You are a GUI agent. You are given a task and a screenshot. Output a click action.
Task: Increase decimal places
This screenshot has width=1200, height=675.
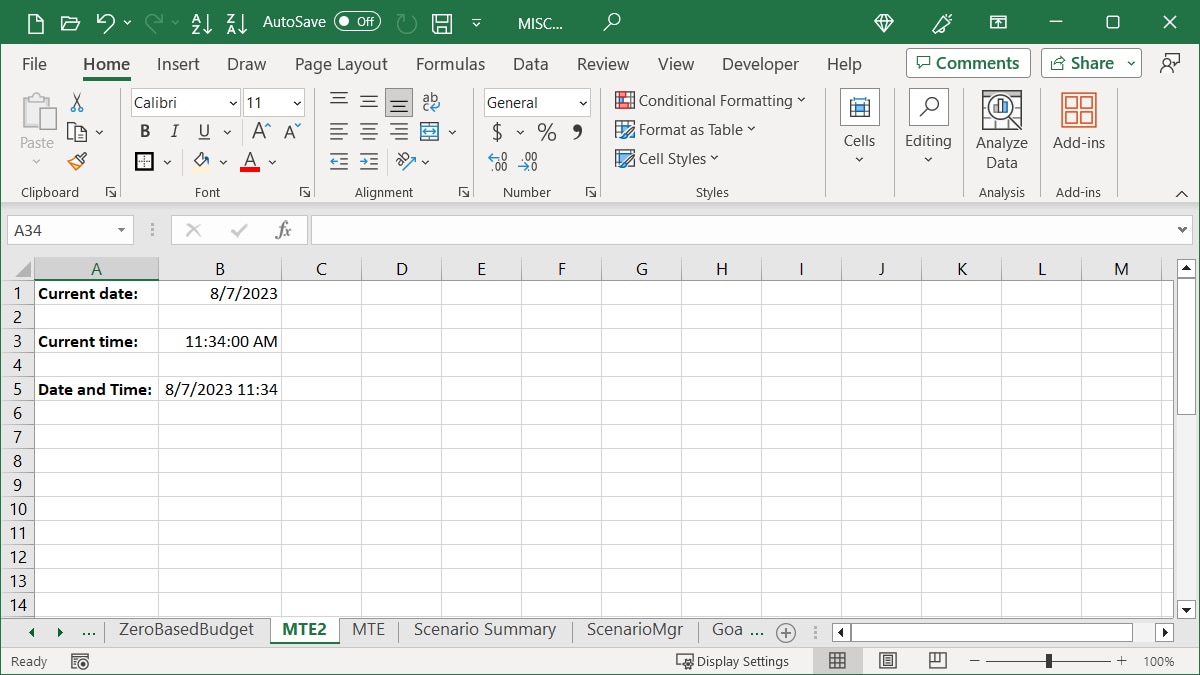pyautogui.click(x=497, y=161)
